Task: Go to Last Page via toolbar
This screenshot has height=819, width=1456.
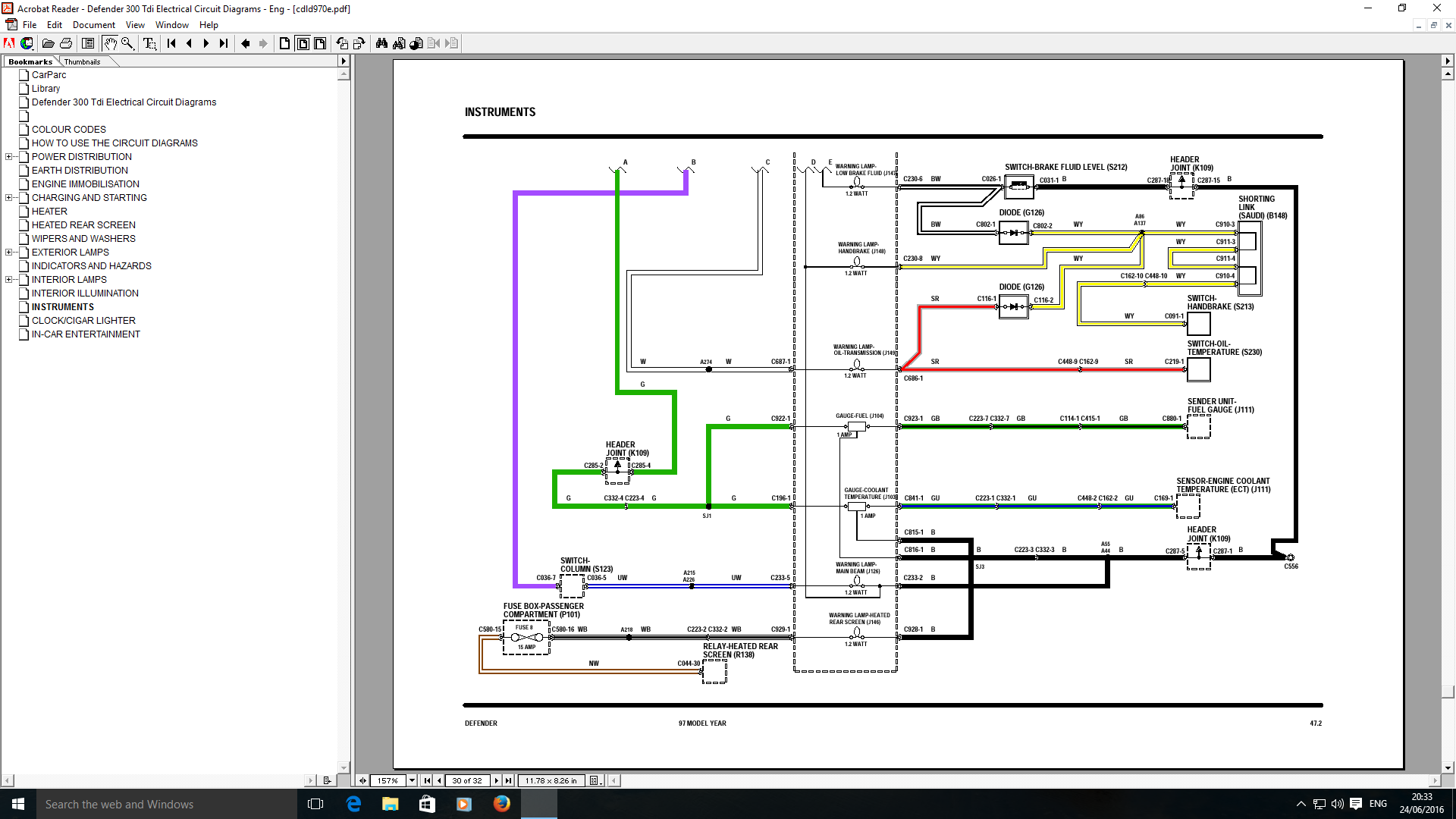Action: [224, 43]
